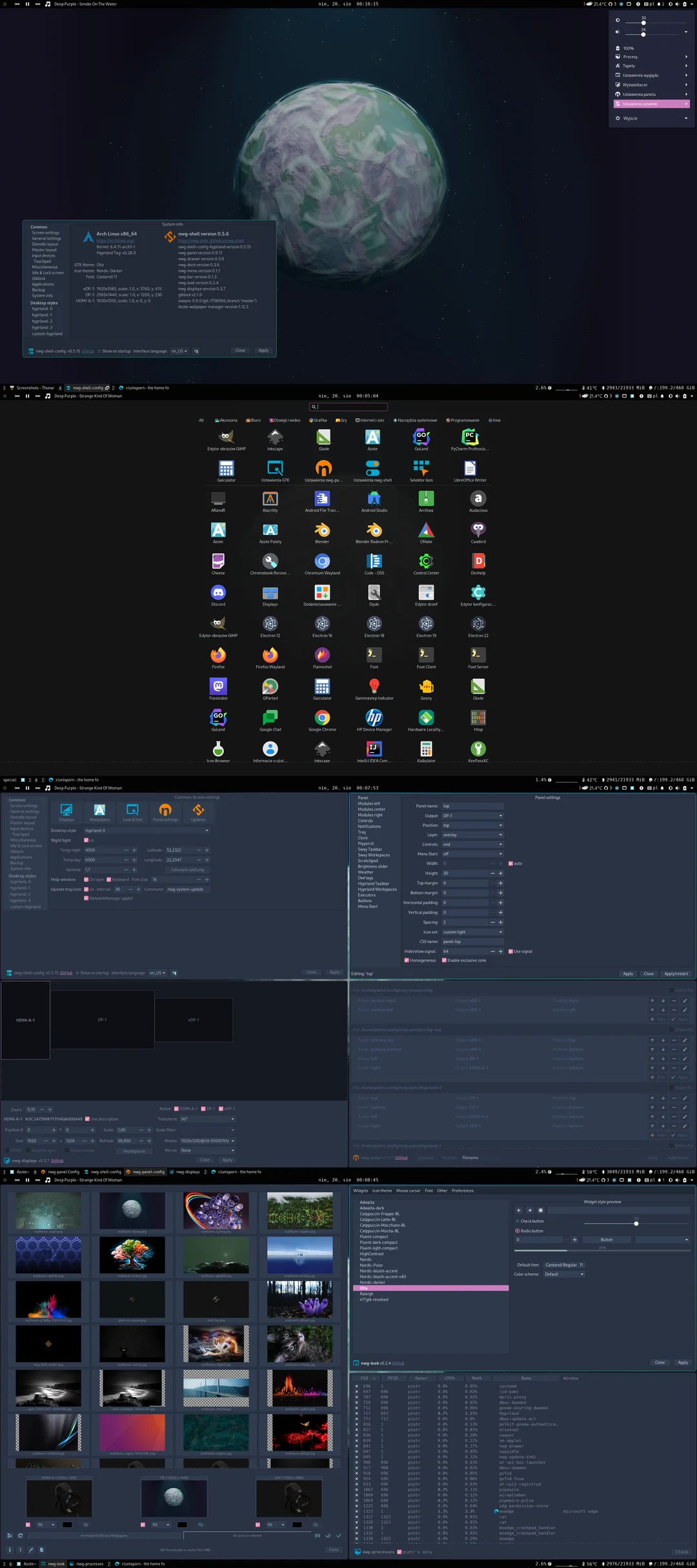Expand the 'Color scheme' dropdown
The width and height of the screenshot is (697, 1568).
(564, 1274)
